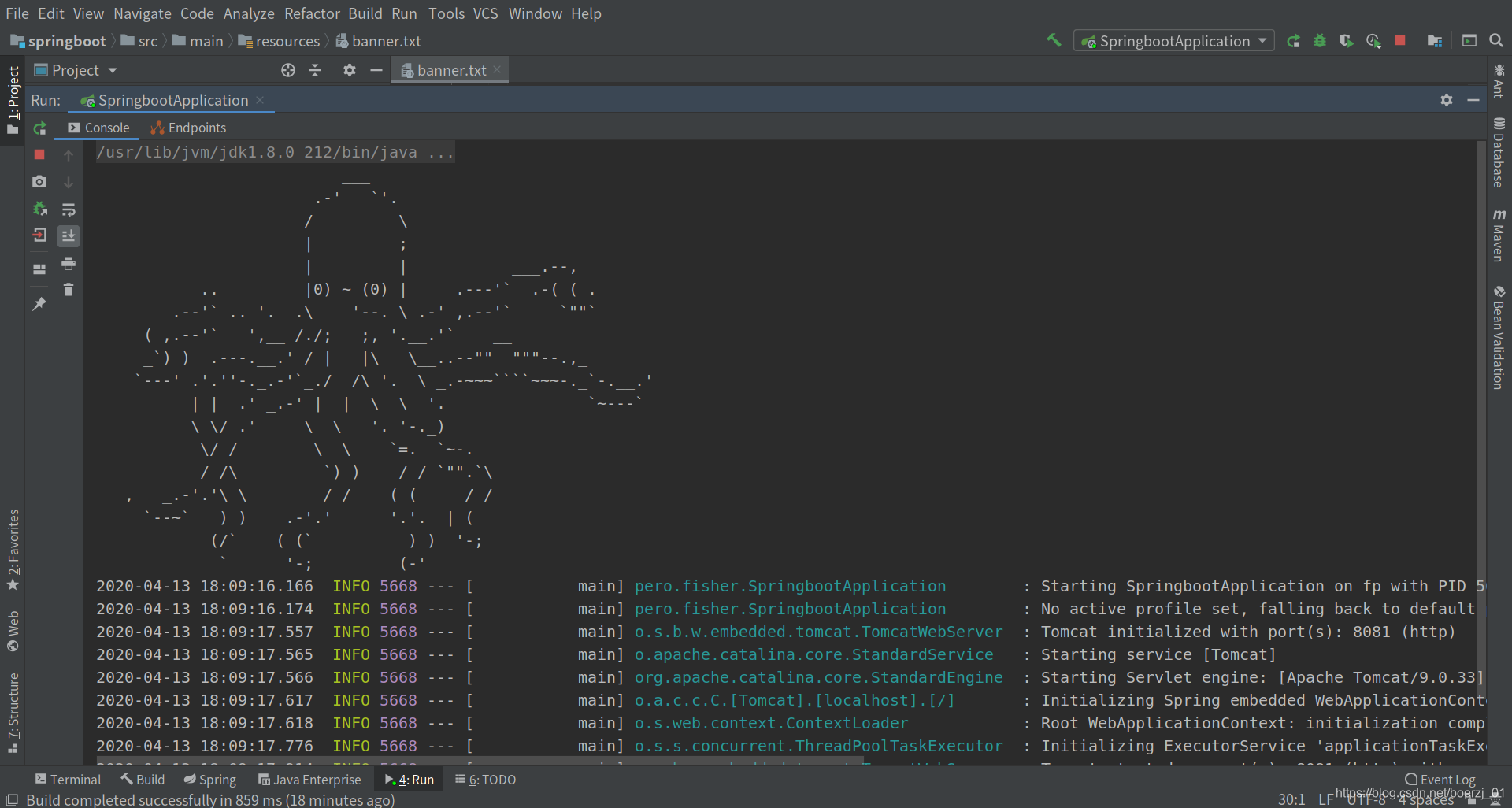Open the Database side panel

1499,153
